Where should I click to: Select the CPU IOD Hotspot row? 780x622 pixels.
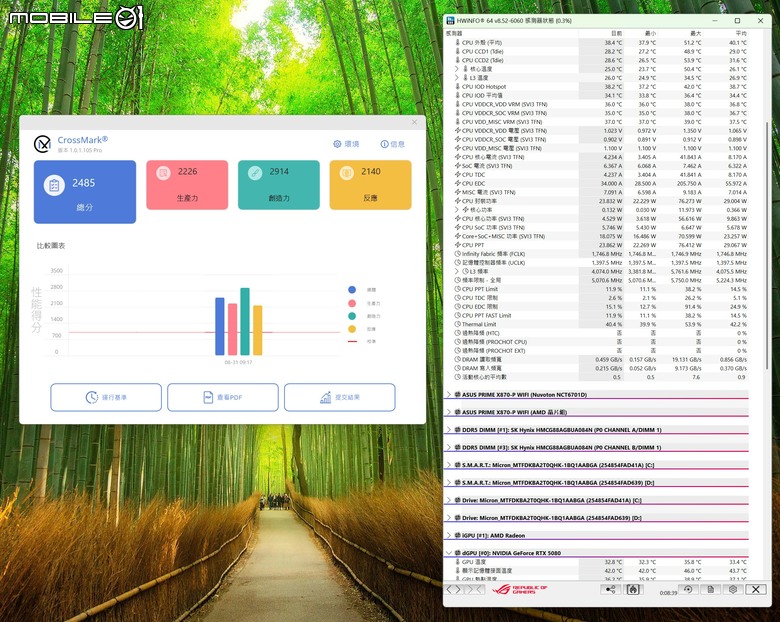tap(596, 87)
